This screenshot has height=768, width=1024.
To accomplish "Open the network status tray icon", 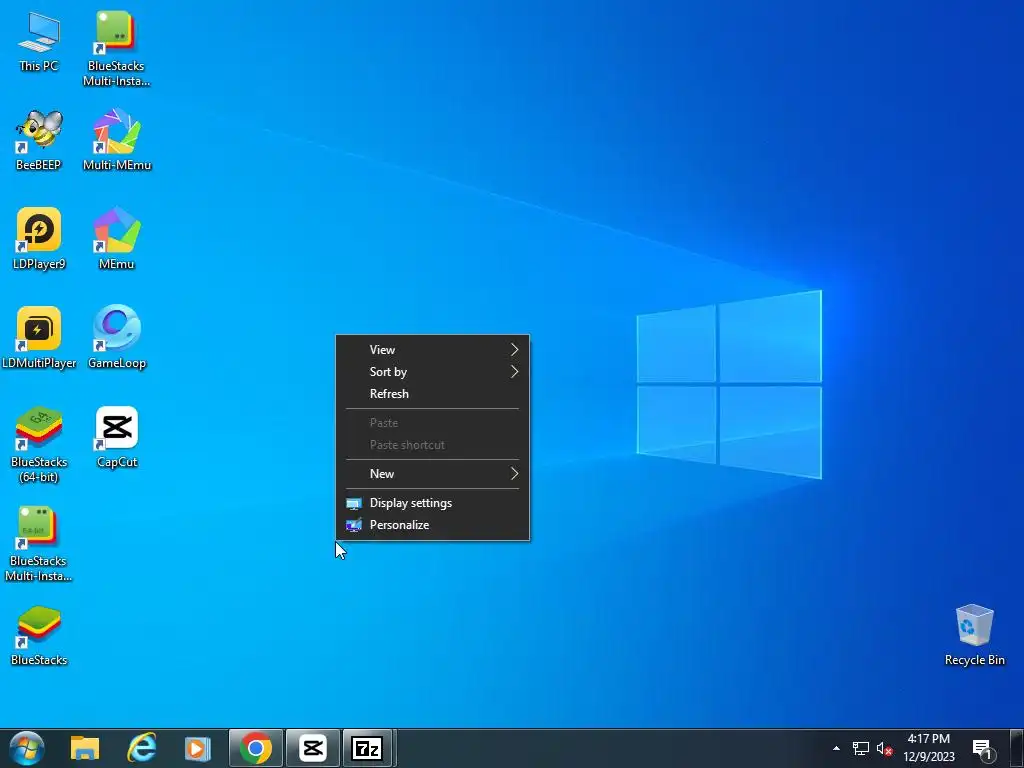I will (x=861, y=748).
